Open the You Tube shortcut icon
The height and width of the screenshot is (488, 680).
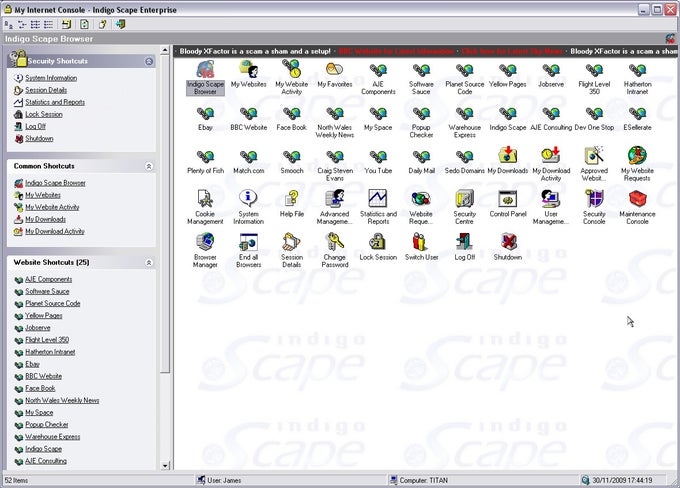coord(378,157)
